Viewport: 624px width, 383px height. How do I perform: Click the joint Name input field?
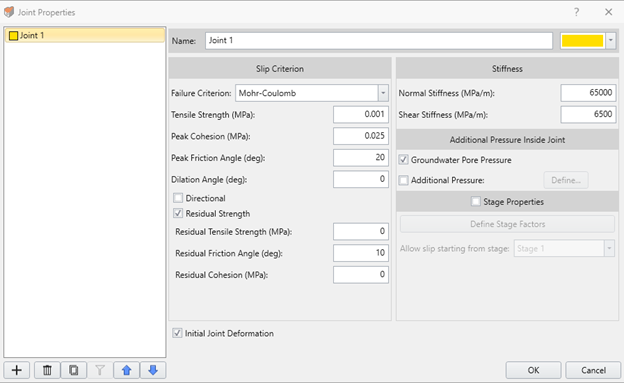coord(379,41)
